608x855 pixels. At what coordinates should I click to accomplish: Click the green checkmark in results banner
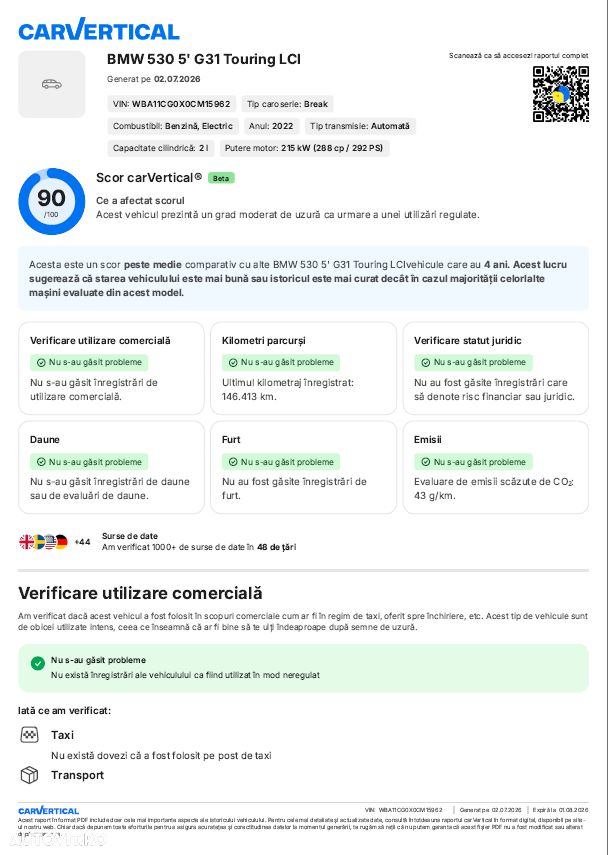[x=38, y=663]
